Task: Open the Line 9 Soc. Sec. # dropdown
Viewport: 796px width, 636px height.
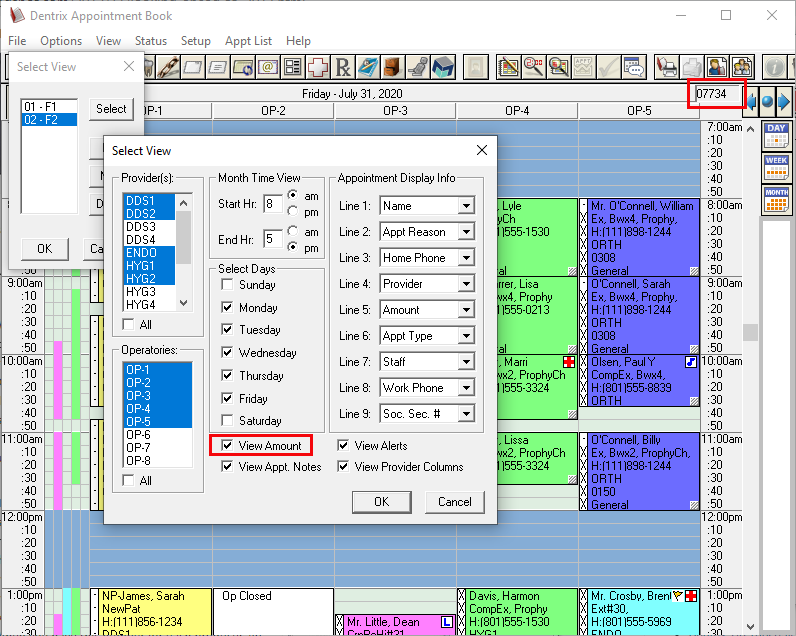Action: [x=466, y=414]
